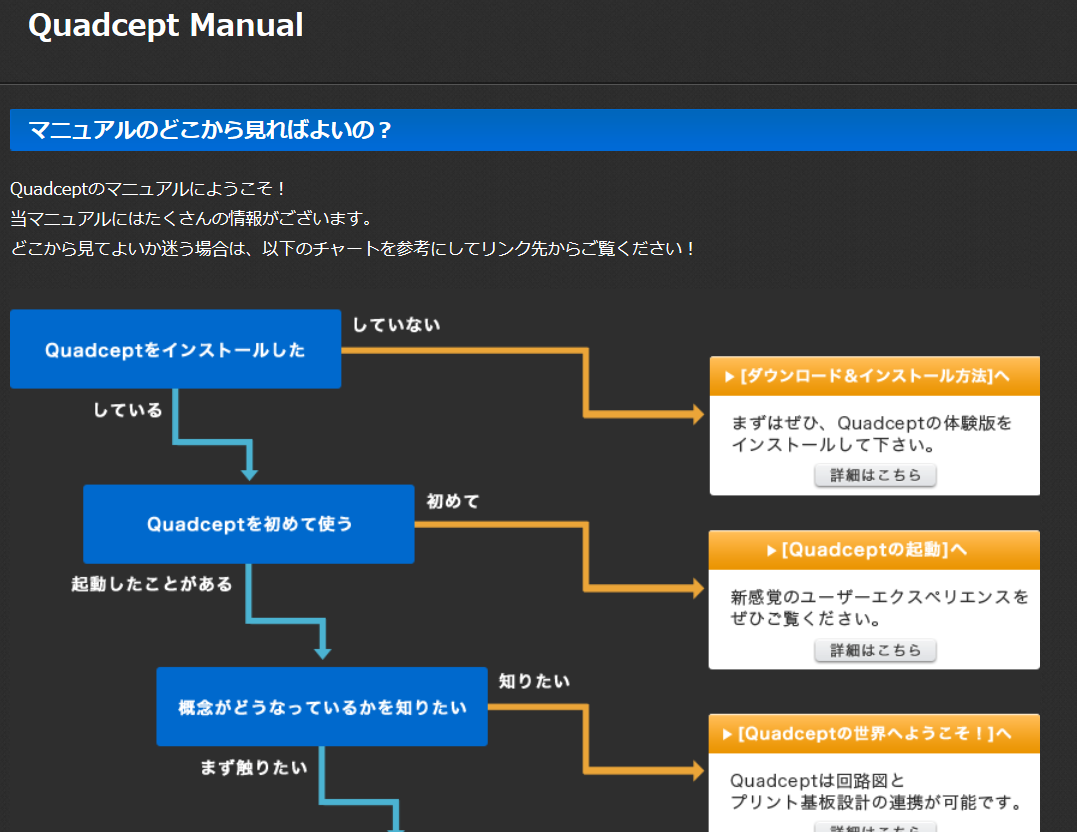1077x832 pixels.
Task: Click the triangle icon before [Quadceptの起動]へ
Action: [771, 550]
